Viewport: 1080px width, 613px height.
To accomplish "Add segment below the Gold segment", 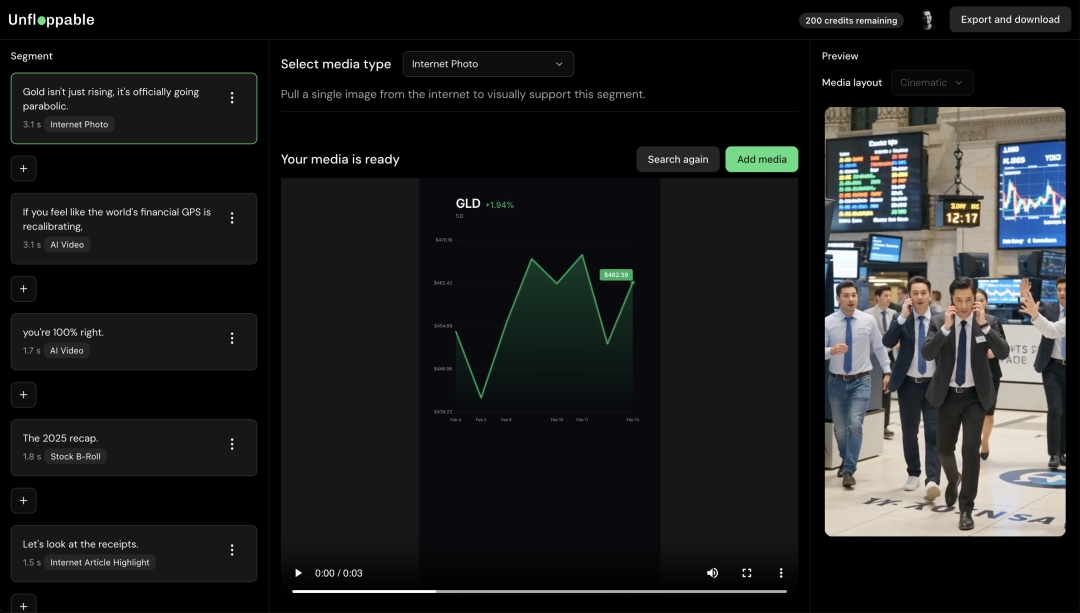I will tap(24, 168).
